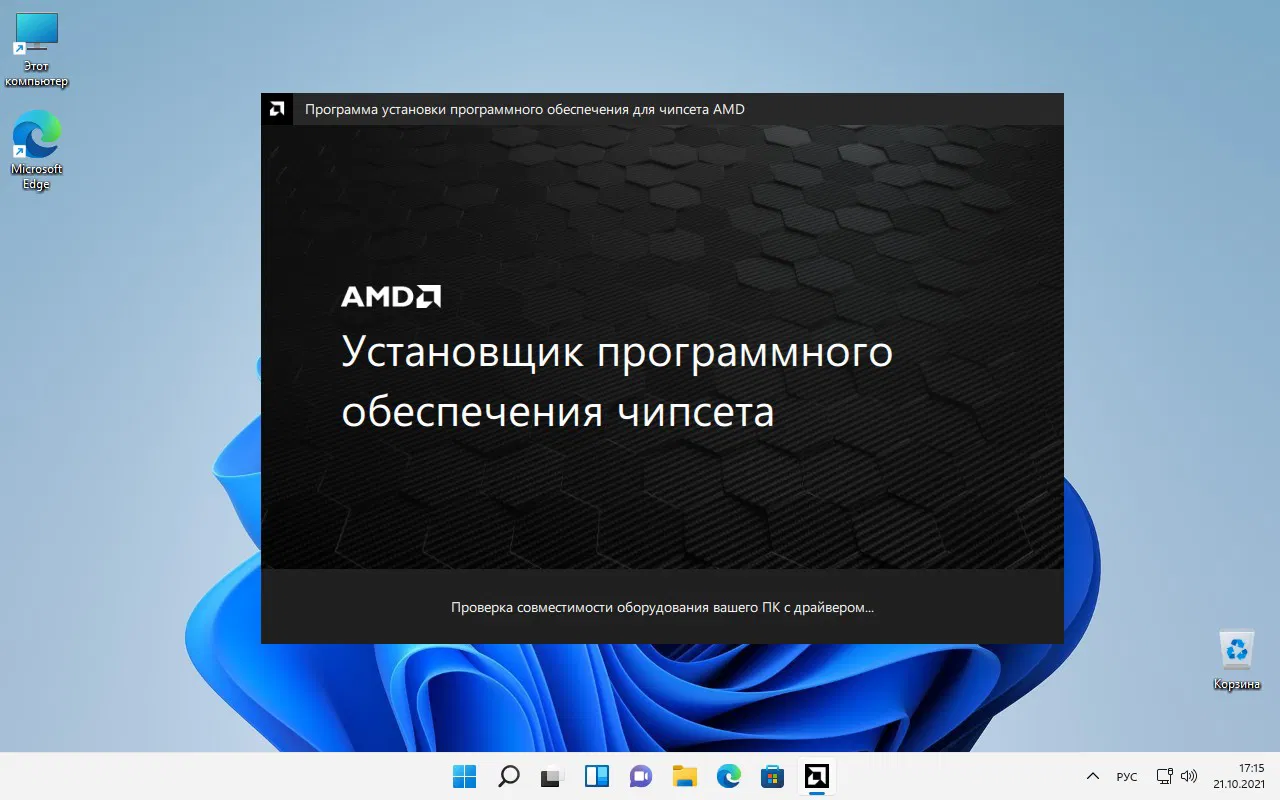Click status text 'Проверка совместимости оборудования вашего ПК с драйвером...'
Image resolution: width=1280 pixels, height=800 pixels.
[662, 607]
